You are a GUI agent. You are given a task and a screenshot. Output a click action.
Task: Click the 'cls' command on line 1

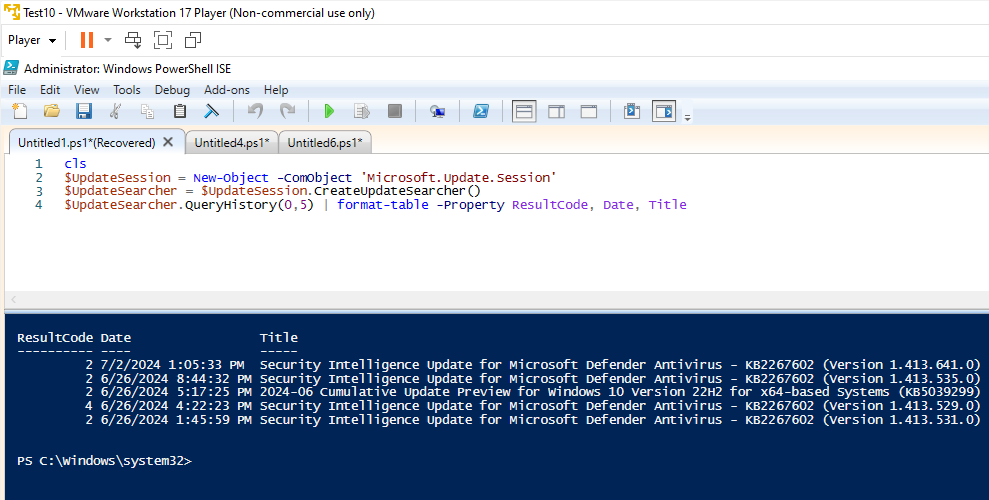(75, 164)
